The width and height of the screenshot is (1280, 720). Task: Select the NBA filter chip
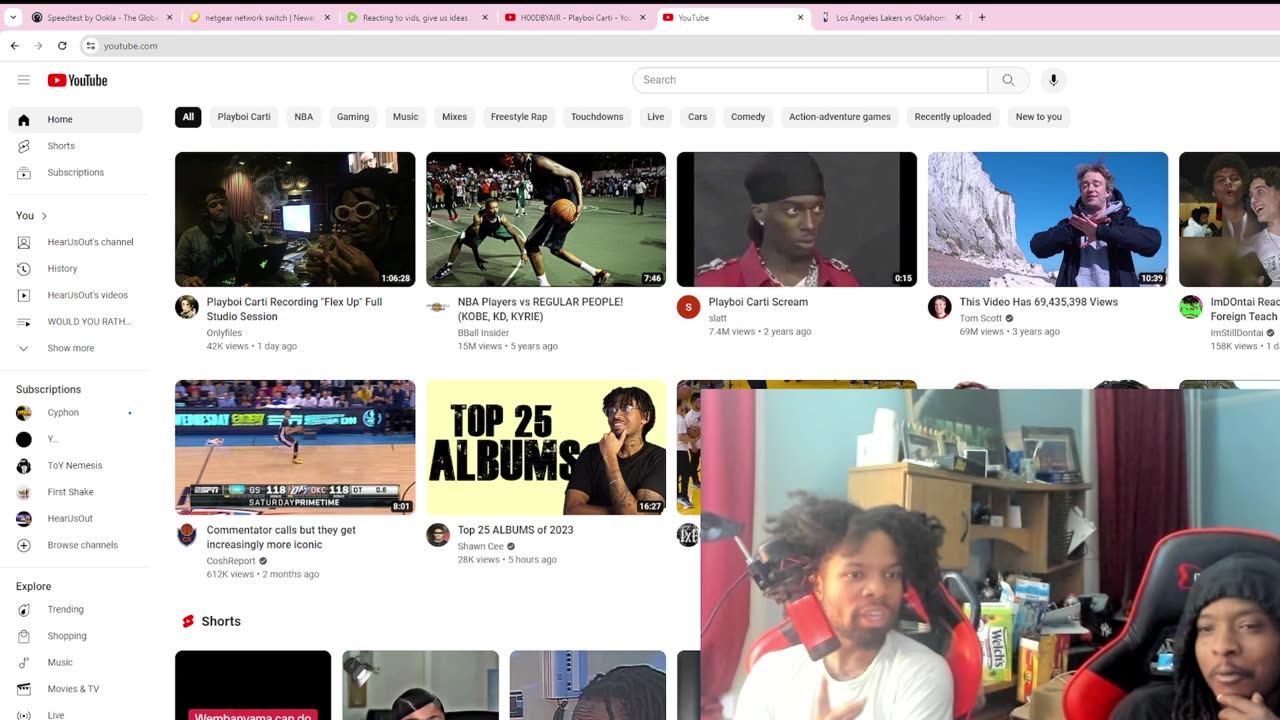(x=304, y=117)
